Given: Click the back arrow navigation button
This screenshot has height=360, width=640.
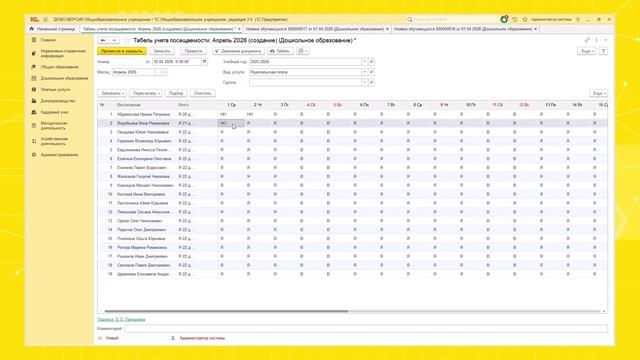Looking at the screenshot, I should click(x=103, y=40).
